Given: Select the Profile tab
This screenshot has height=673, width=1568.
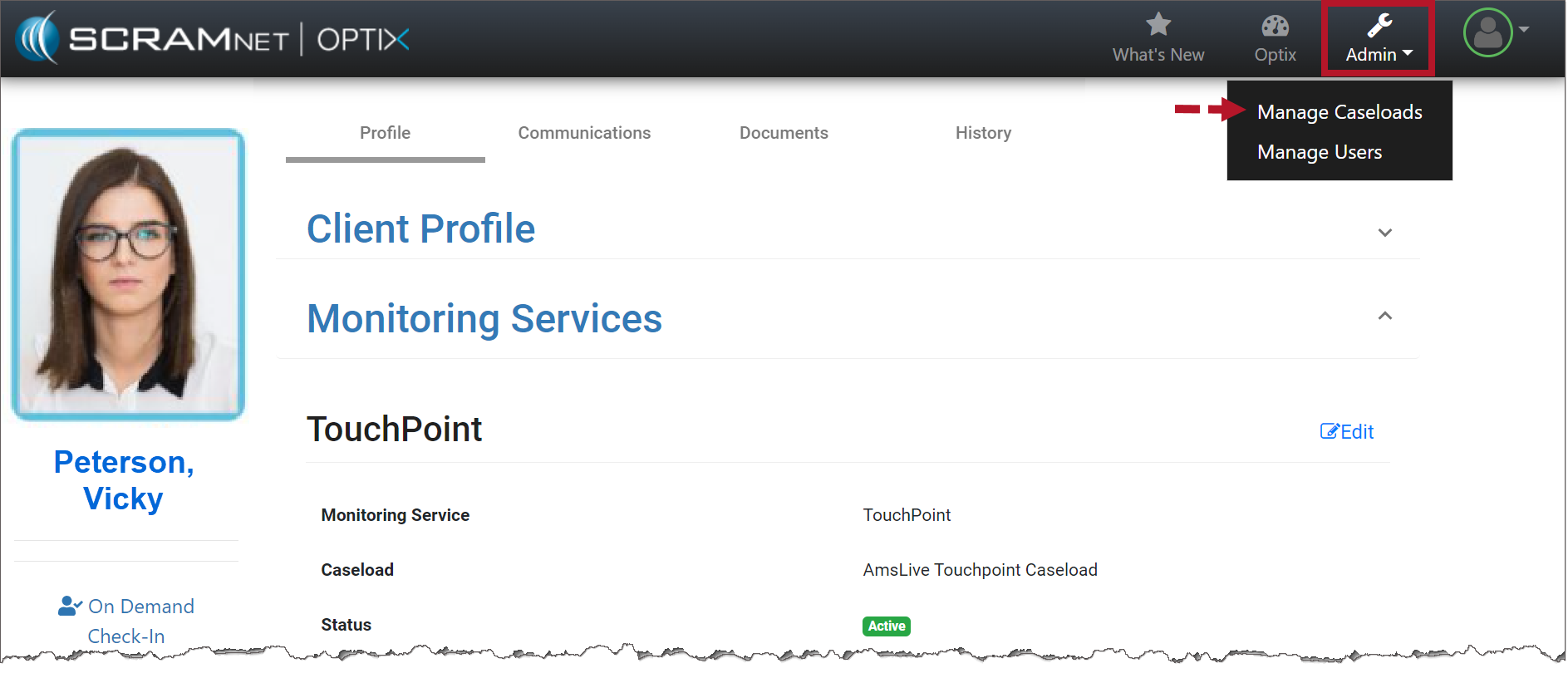Looking at the screenshot, I should tap(385, 133).
